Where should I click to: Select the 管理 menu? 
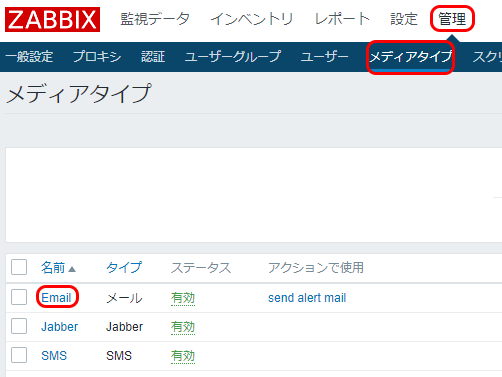click(x=452, y=19)
